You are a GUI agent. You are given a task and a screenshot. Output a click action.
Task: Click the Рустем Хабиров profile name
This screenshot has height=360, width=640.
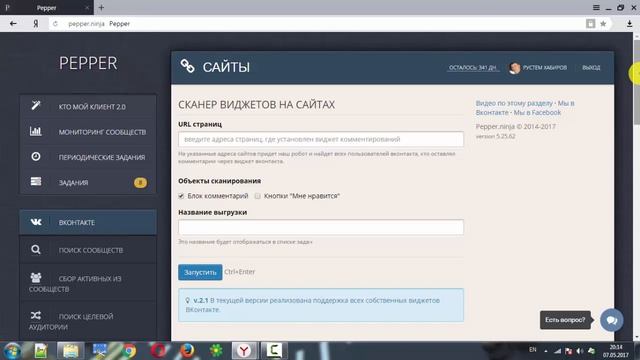[544, 68]
